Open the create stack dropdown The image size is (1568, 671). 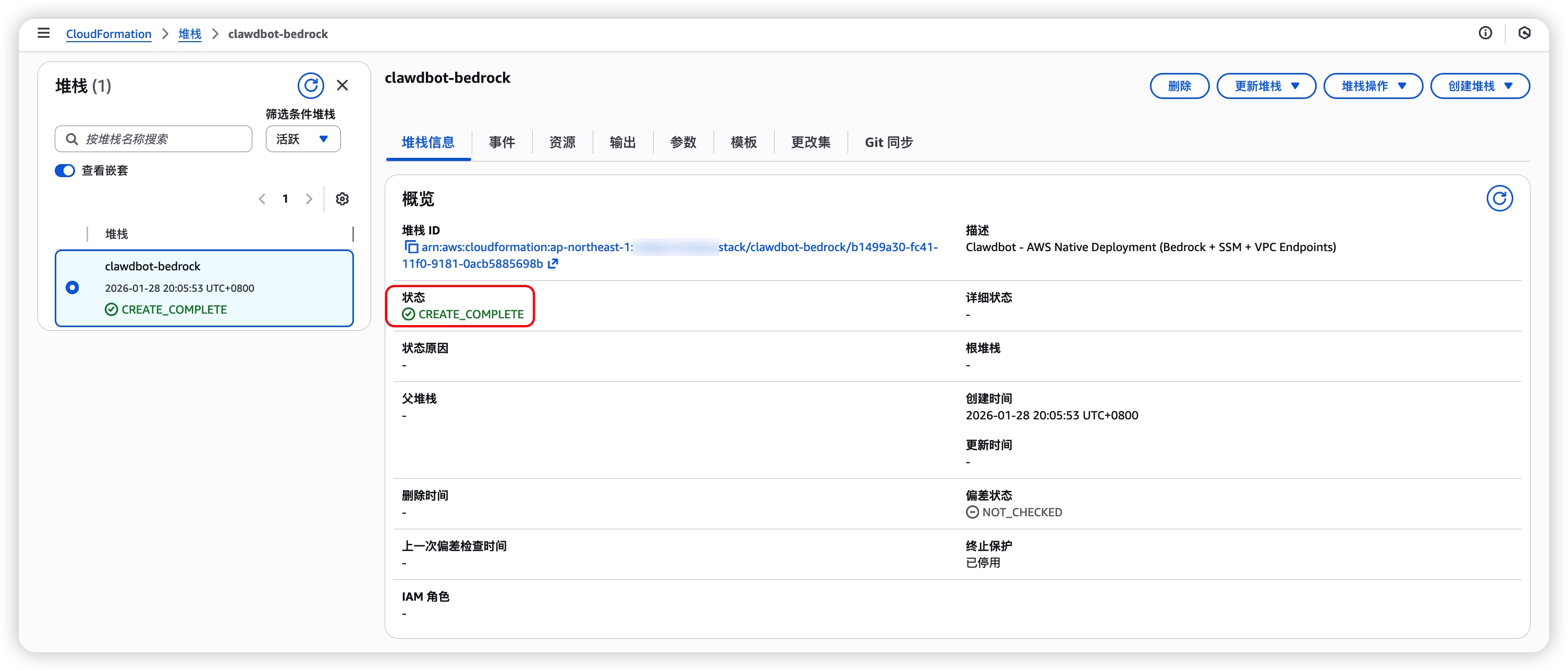[x=1479, y=86]
